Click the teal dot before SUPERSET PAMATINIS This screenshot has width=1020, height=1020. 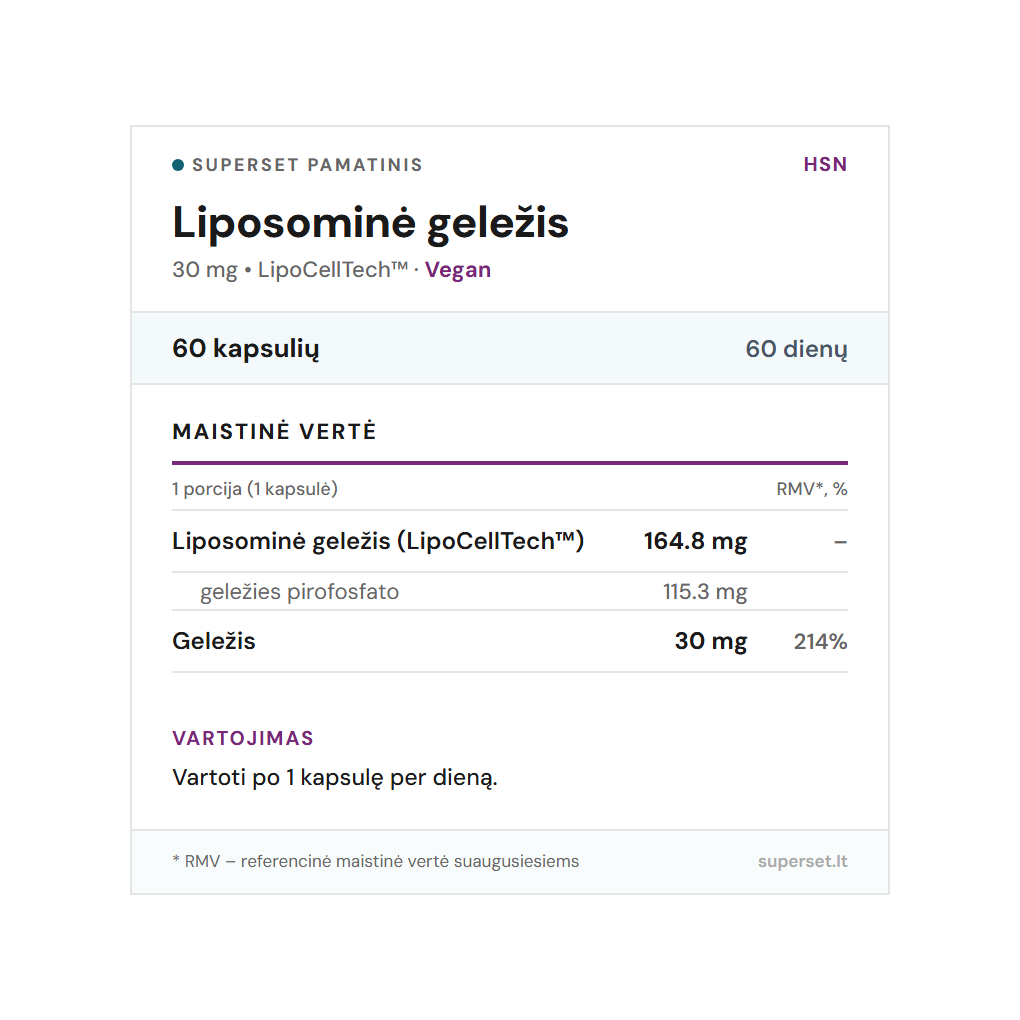pyautogui.click(x=178, y=165)
